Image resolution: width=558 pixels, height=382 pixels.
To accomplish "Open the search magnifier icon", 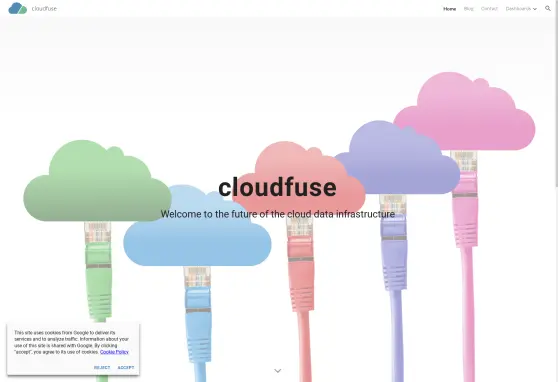I will tap(548, 8).
